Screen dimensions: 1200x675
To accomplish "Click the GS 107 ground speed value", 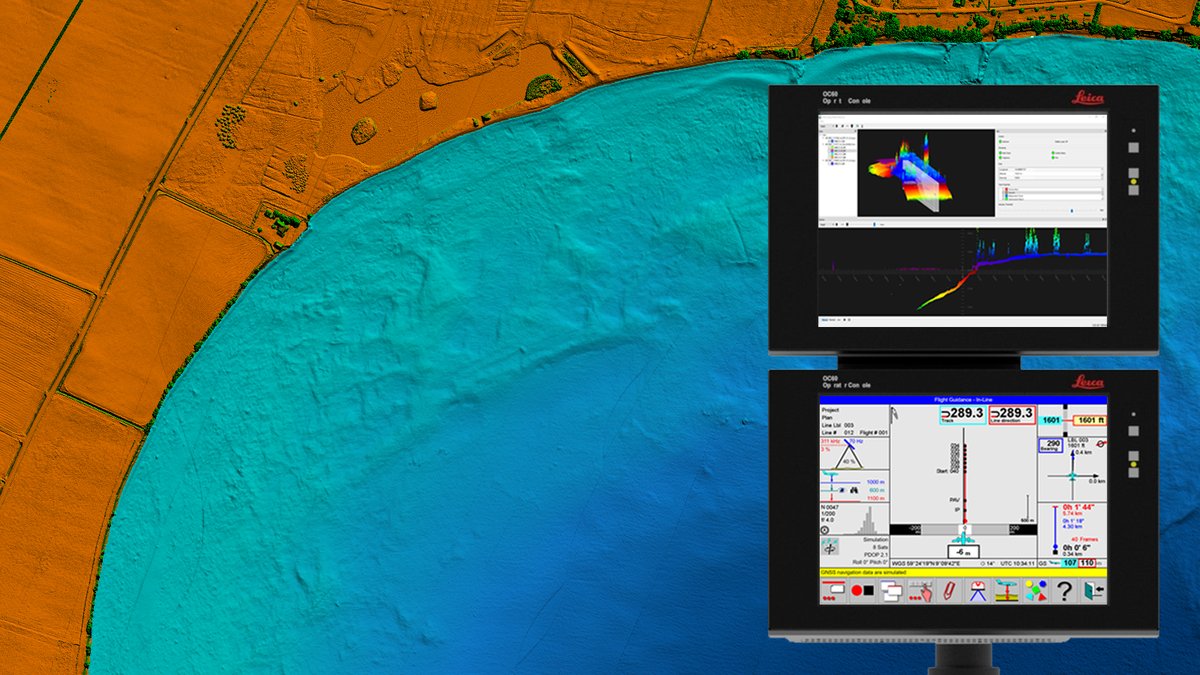I will pyautogui.click(x=1069, y=563).
